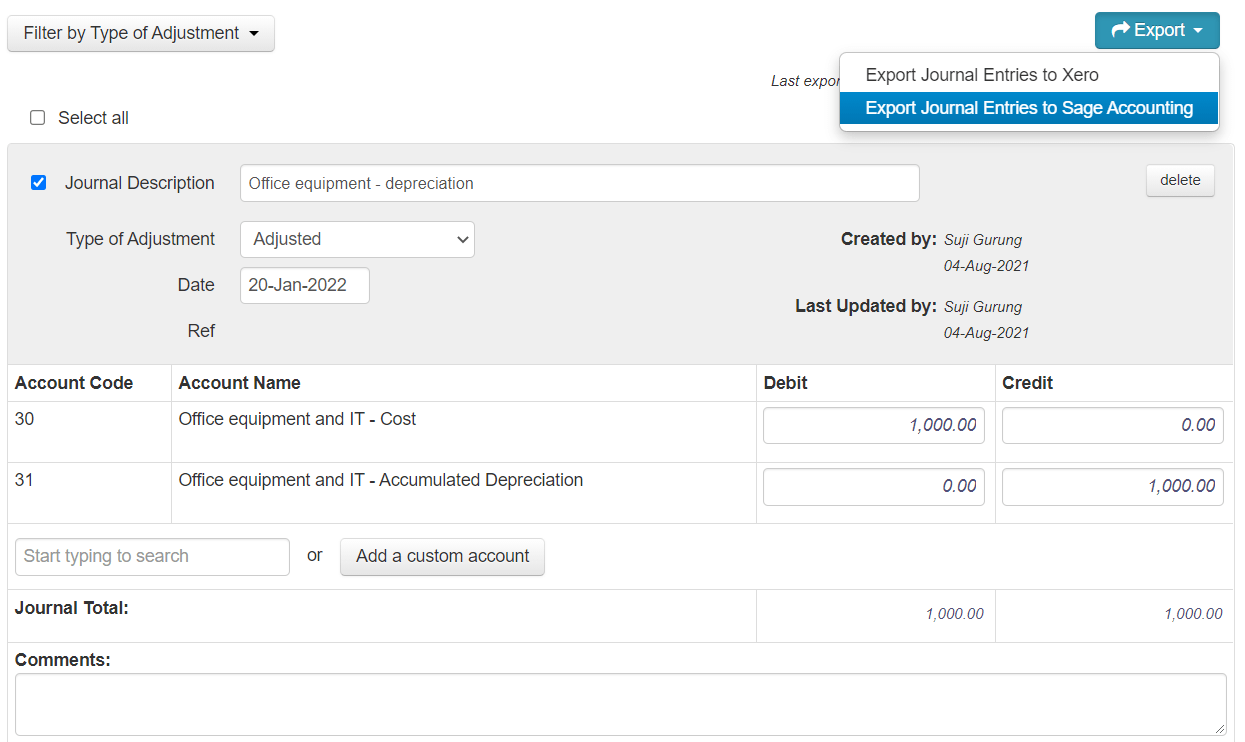
Task: Uncheck the Journal Description checkbox
Action: click(39, 183)
